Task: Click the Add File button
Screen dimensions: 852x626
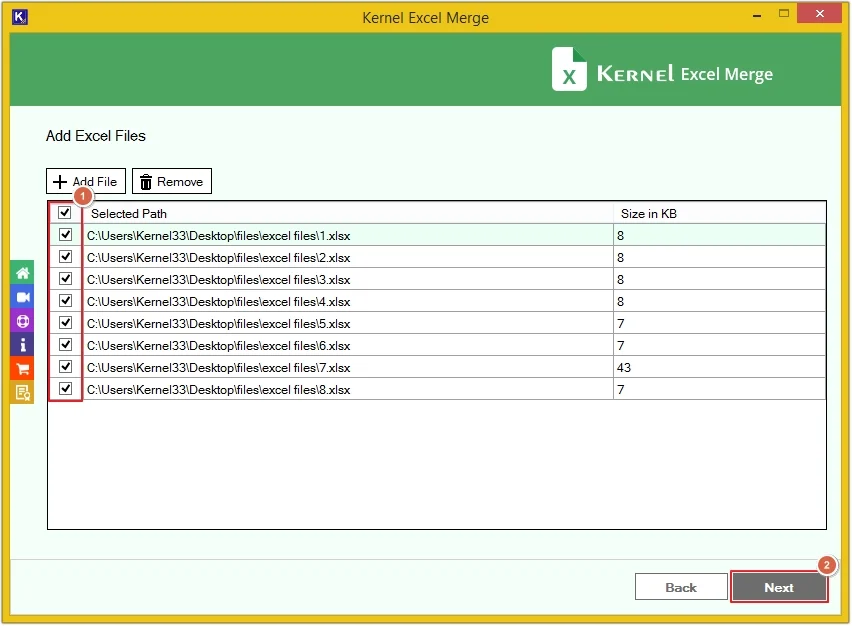Action: point(86,181)
